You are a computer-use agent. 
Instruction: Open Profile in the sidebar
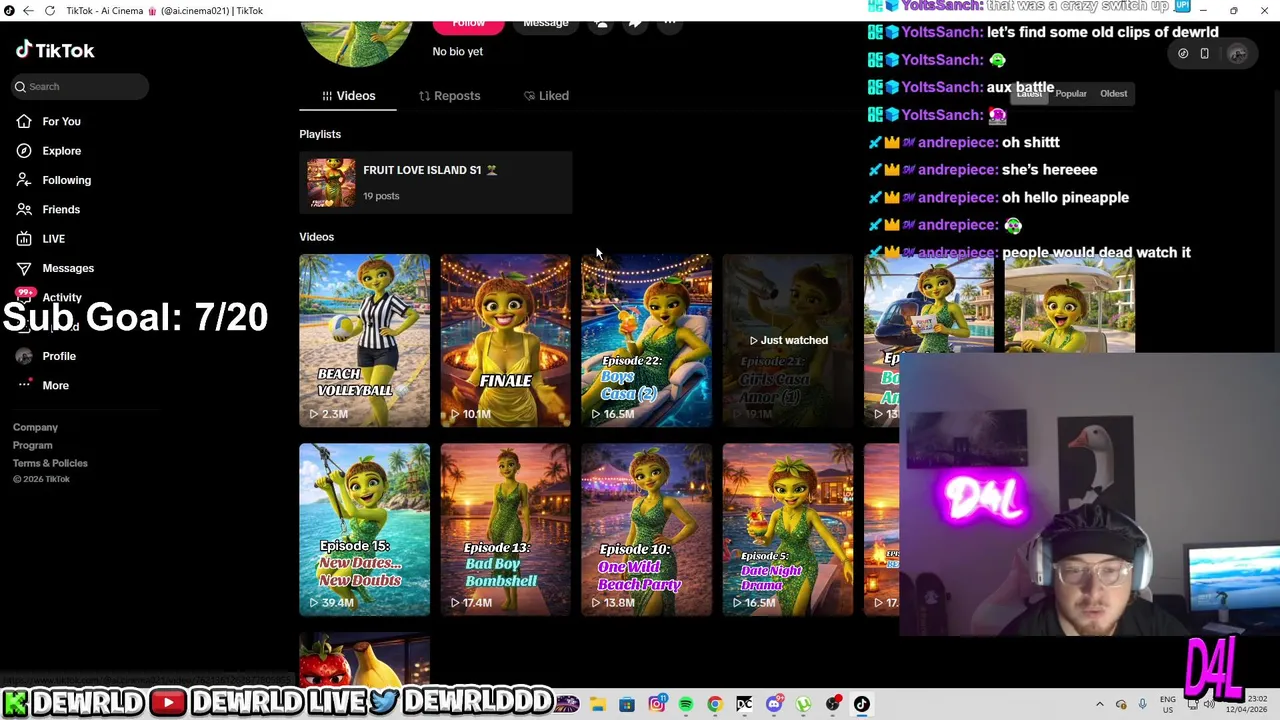46,356
